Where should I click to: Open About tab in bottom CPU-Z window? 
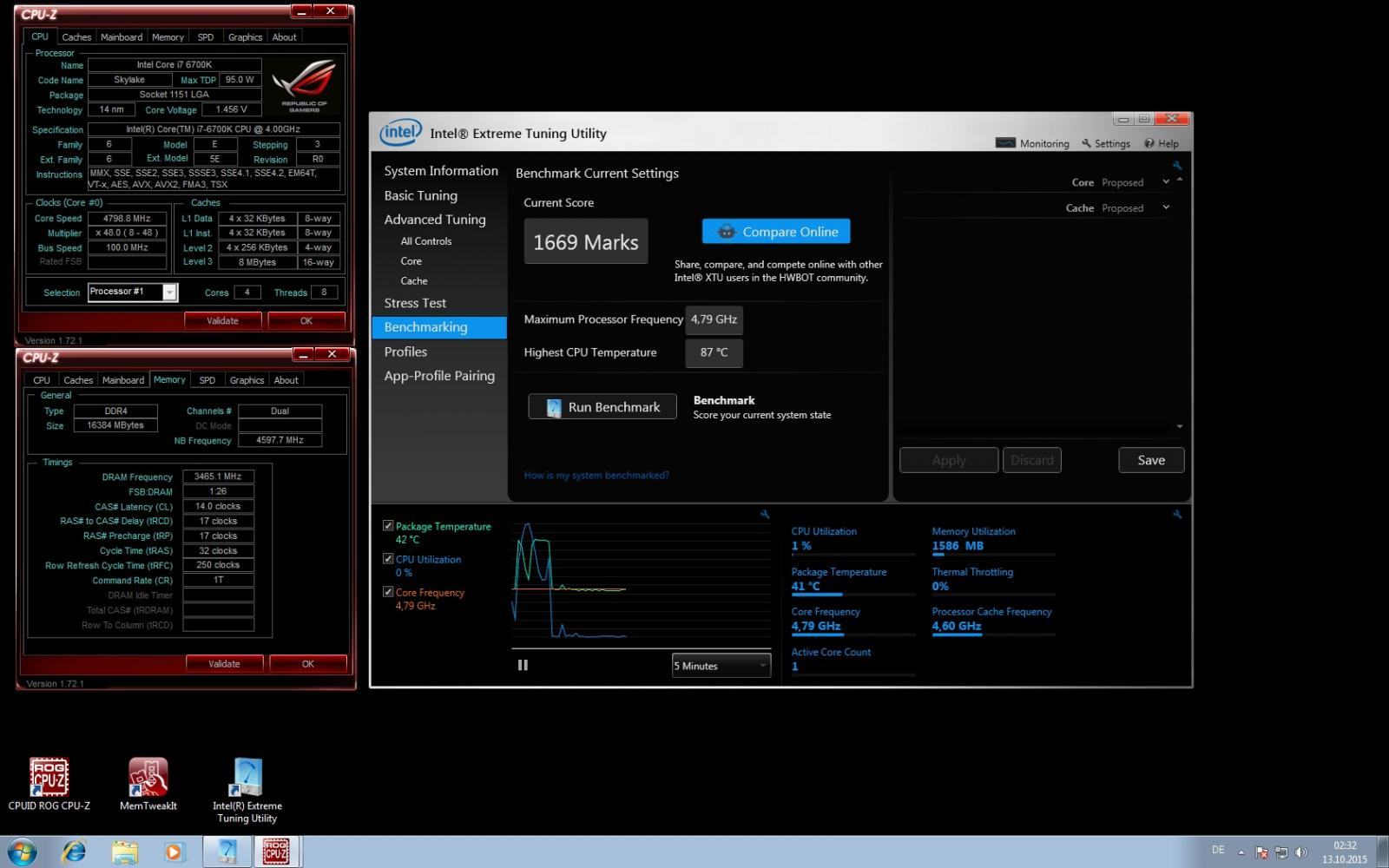[286, 380]
